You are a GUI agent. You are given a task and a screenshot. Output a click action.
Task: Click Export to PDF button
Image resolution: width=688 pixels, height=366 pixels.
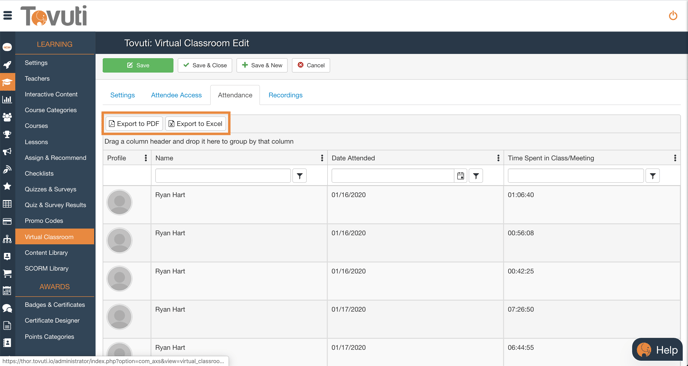(x=134, y=124)
